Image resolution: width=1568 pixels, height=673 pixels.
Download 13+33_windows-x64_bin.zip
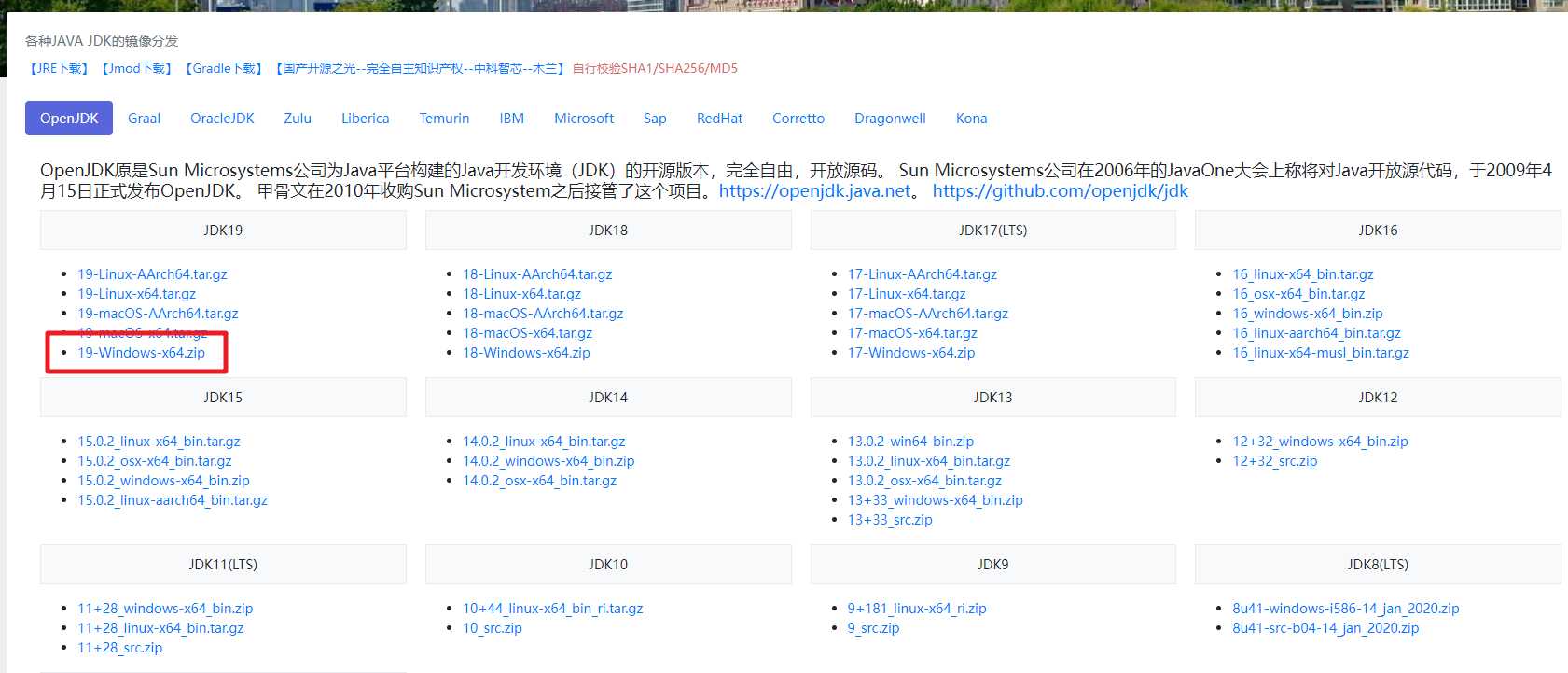click(936, 500)
